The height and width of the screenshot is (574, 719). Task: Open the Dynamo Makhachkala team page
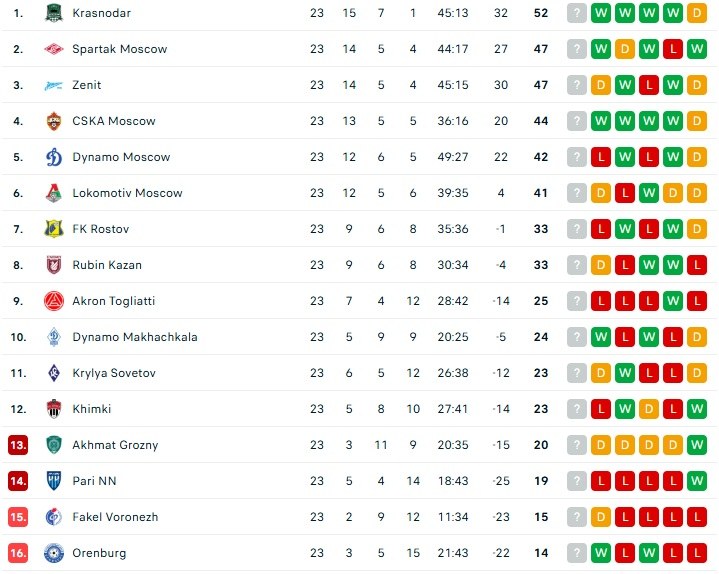point(135,337)
